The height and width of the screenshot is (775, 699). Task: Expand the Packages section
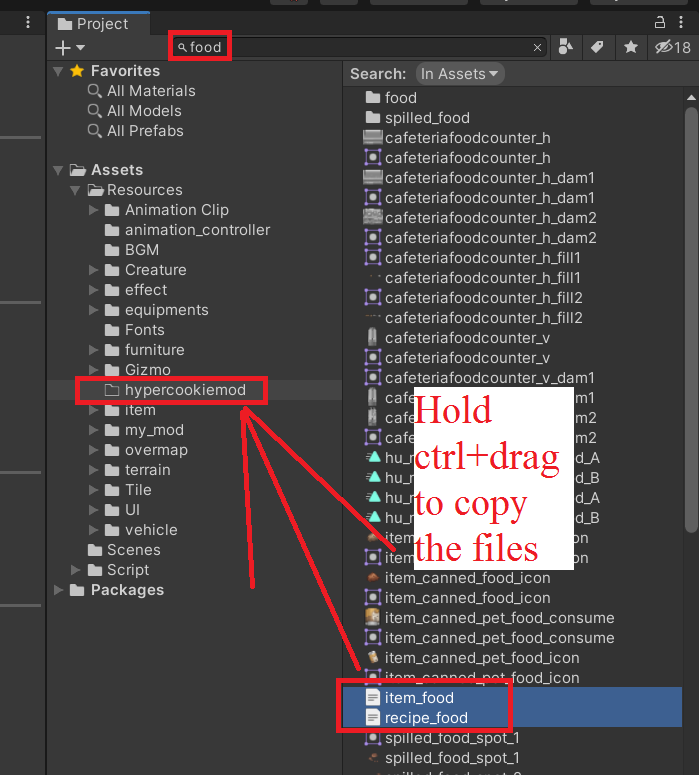(58, 590)
